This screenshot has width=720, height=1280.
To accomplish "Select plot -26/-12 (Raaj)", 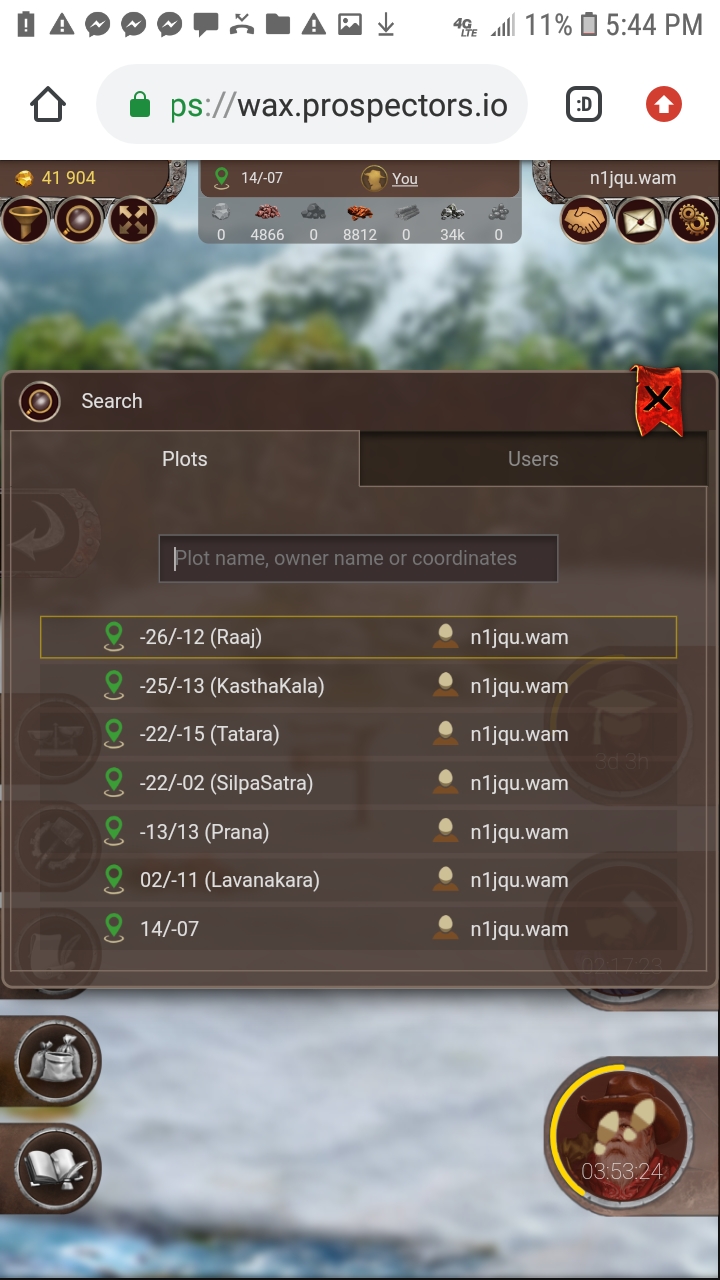I will click(358, 637).
